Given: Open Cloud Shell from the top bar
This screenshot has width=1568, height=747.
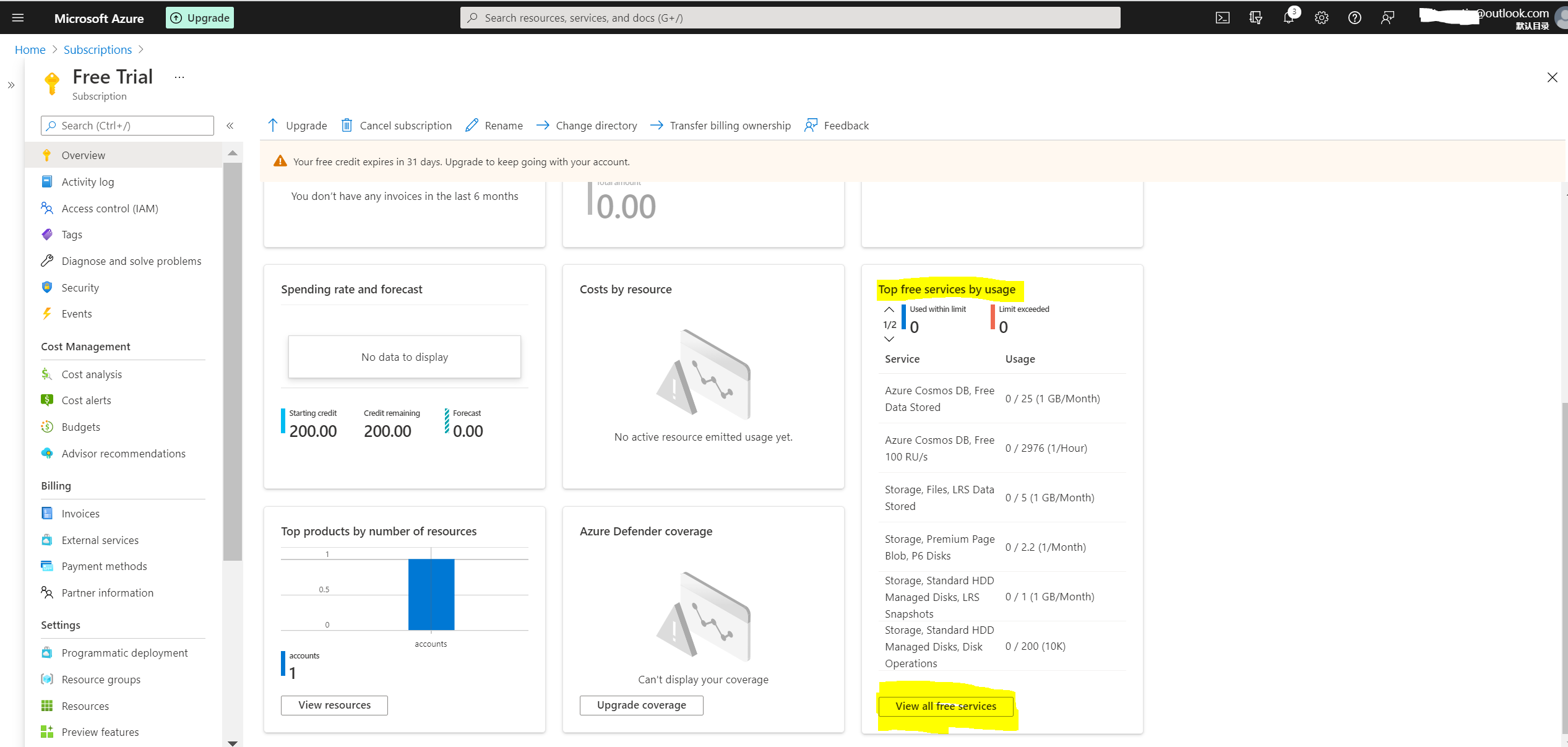Looking at the screenshot, I should click(x=1223, y=17).
